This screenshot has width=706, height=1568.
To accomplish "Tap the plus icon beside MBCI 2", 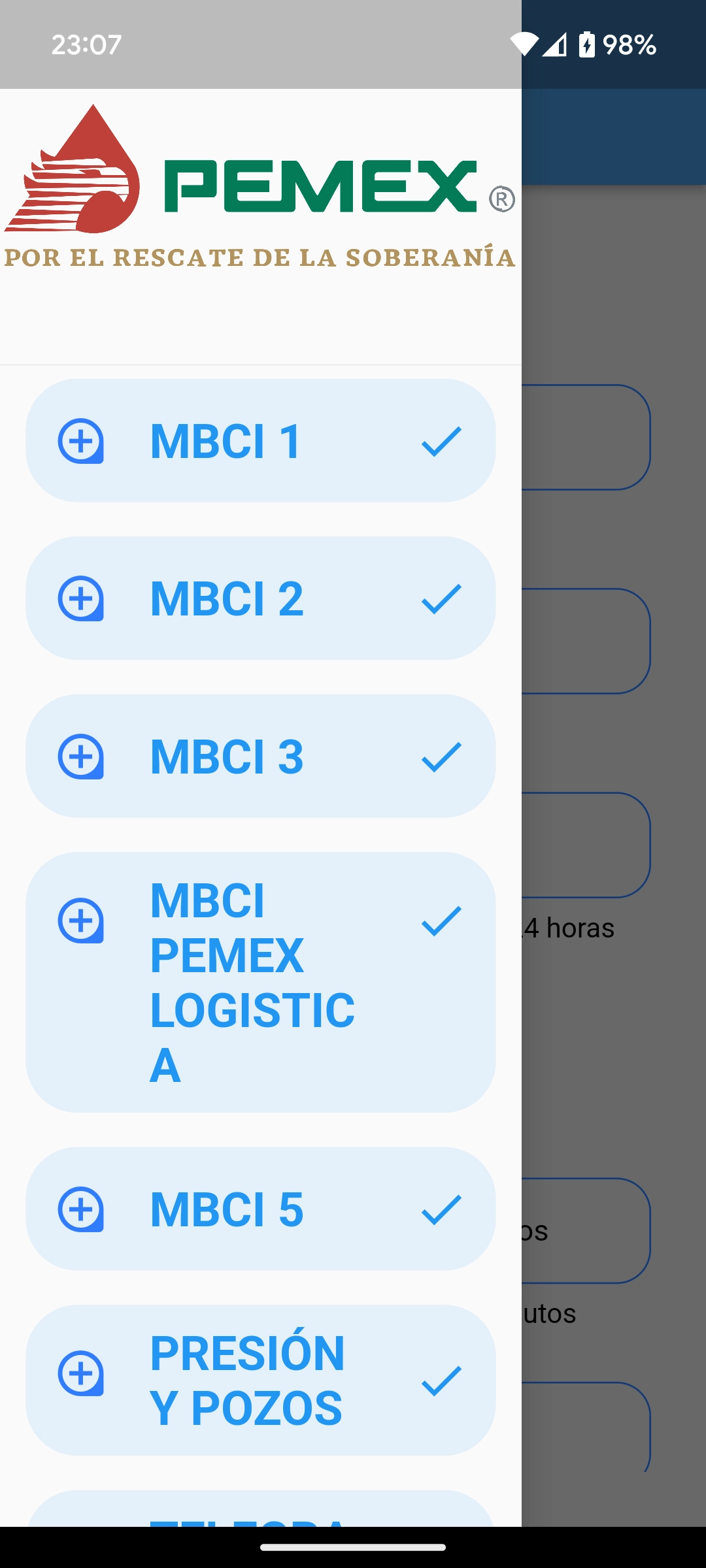I will [x=81, y=598].
